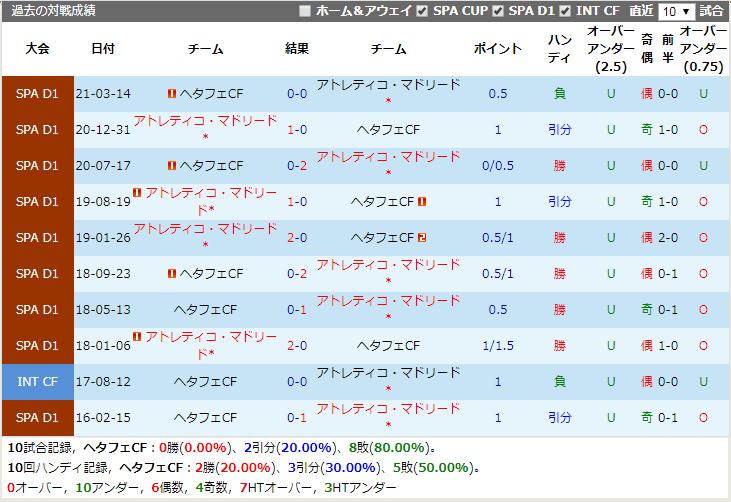Image resolution: width=731 pixels, height=502 pixels.
Task: Click red card icon before アトレティコ on 18-01-06
Action: (x=137, y=336)
